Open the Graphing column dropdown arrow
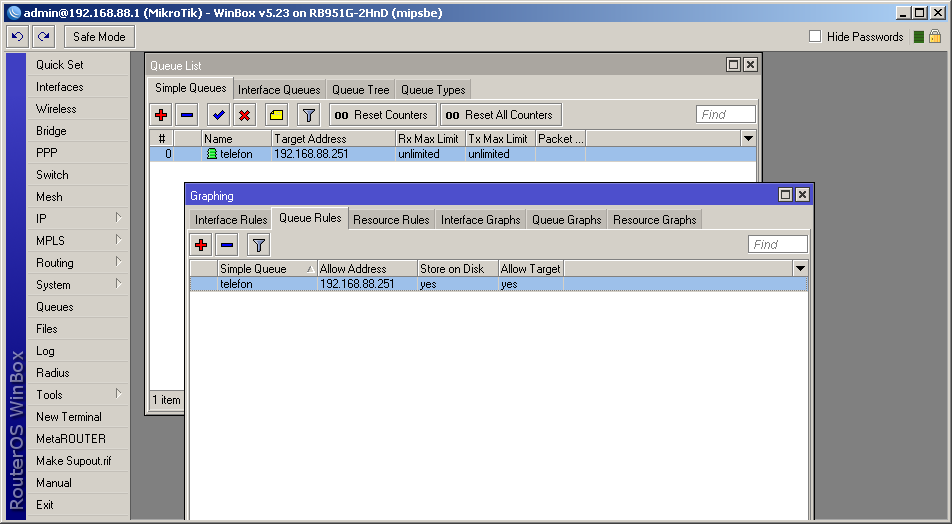Viewport: 952px width, 524px height. (800, 268)
